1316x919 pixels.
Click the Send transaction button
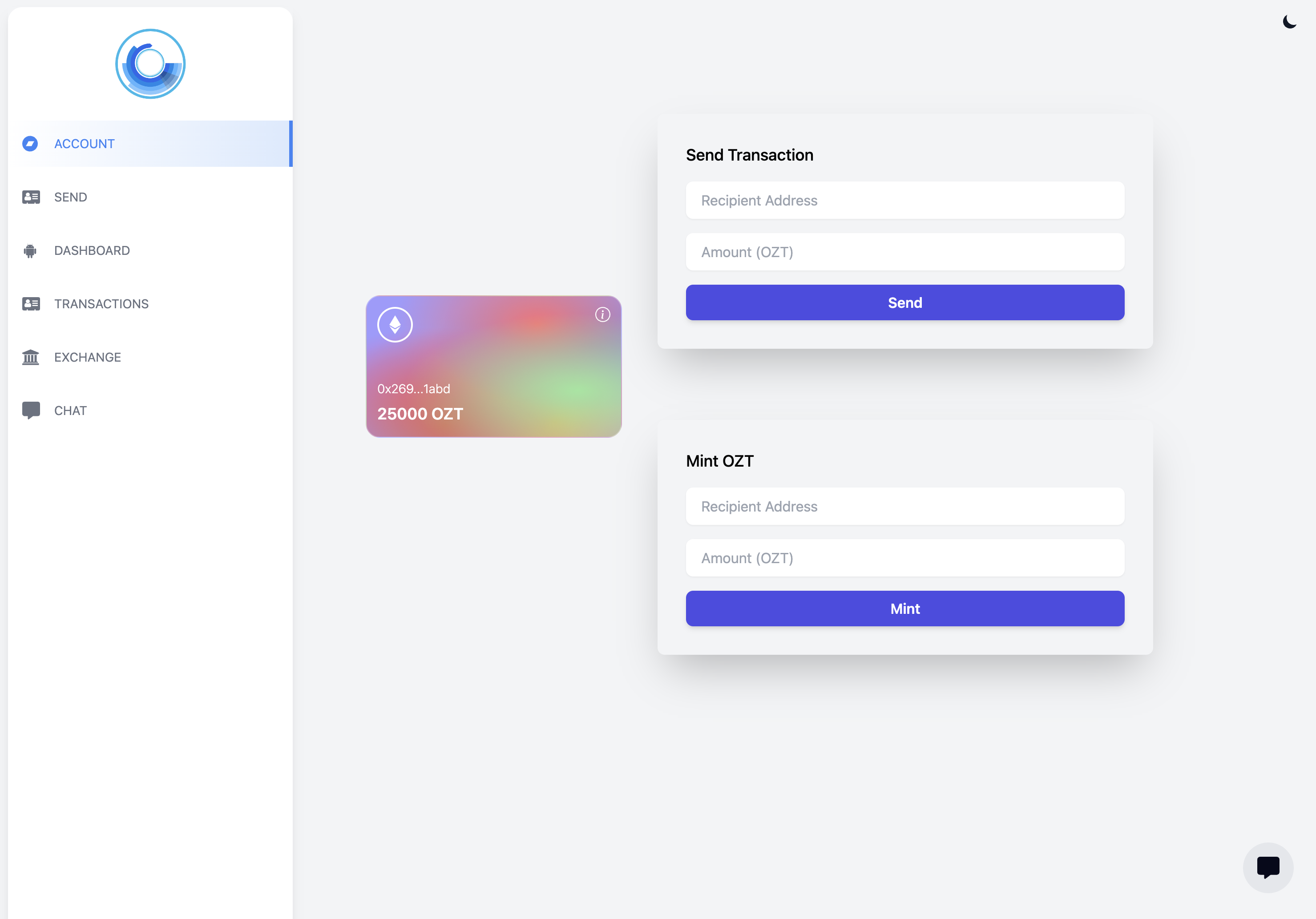tap(905, 302)
